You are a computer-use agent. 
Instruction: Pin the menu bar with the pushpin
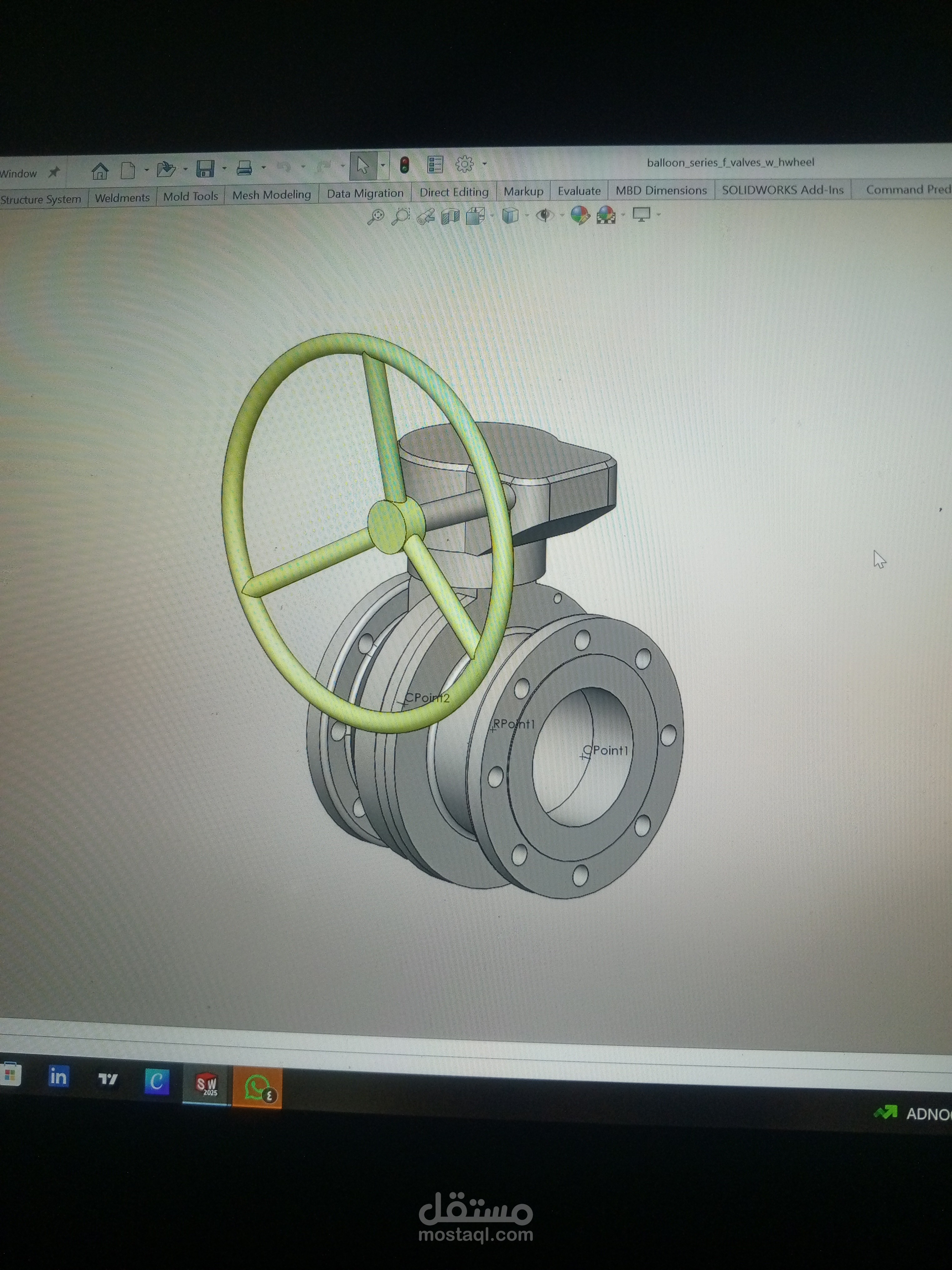[x=54, y=172]
